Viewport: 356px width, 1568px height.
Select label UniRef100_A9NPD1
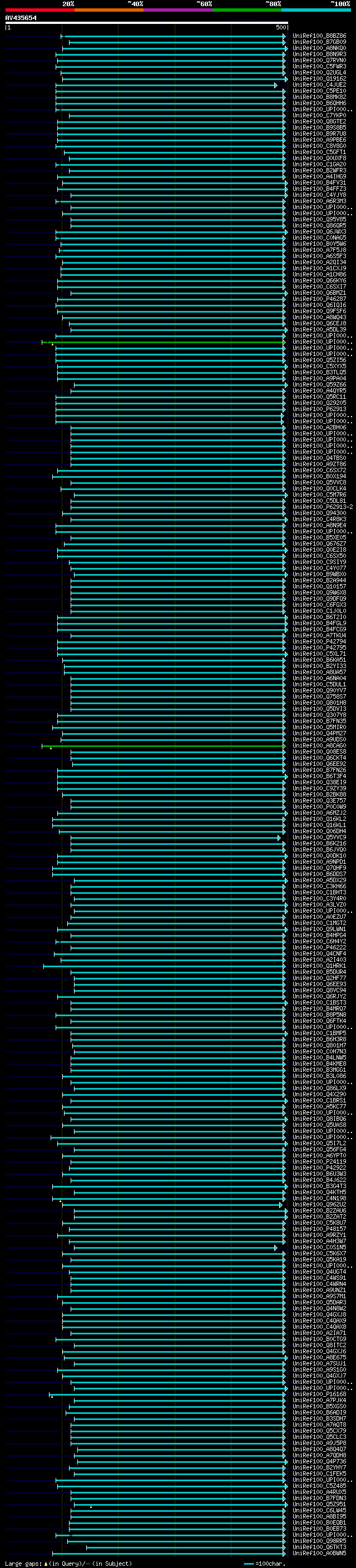pos(319,862)
